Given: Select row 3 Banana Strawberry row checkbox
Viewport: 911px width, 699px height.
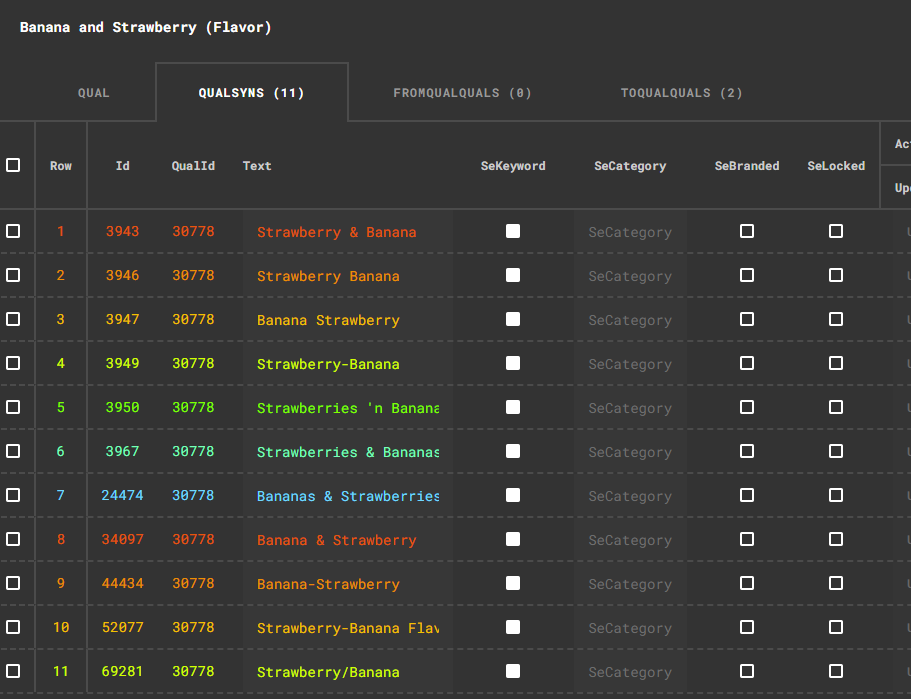Looking at the screenshot, I should 13,319.
